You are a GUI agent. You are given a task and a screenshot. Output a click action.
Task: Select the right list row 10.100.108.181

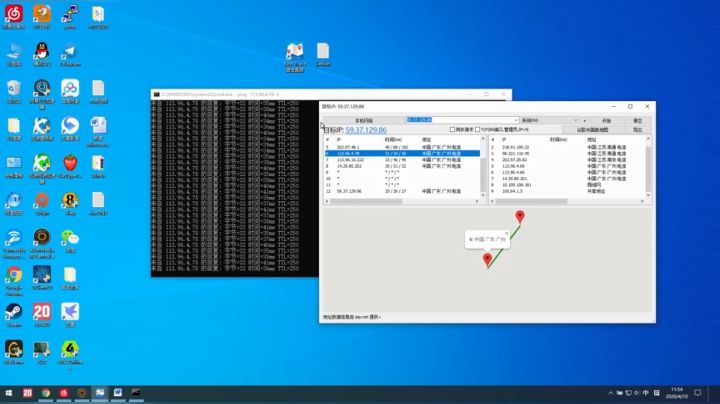tap(567, 185)
